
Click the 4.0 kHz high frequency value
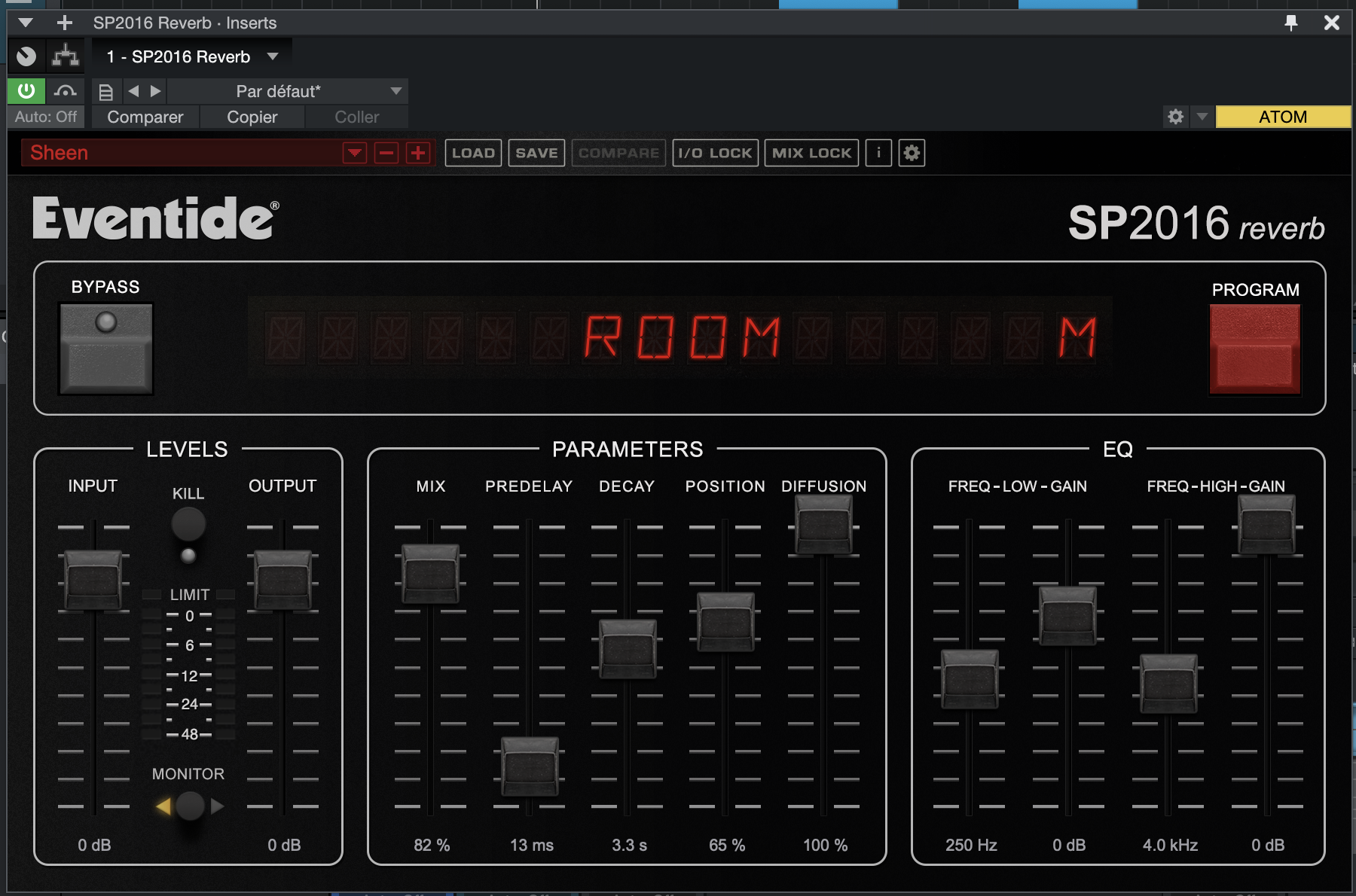[x=1171, y=846]
